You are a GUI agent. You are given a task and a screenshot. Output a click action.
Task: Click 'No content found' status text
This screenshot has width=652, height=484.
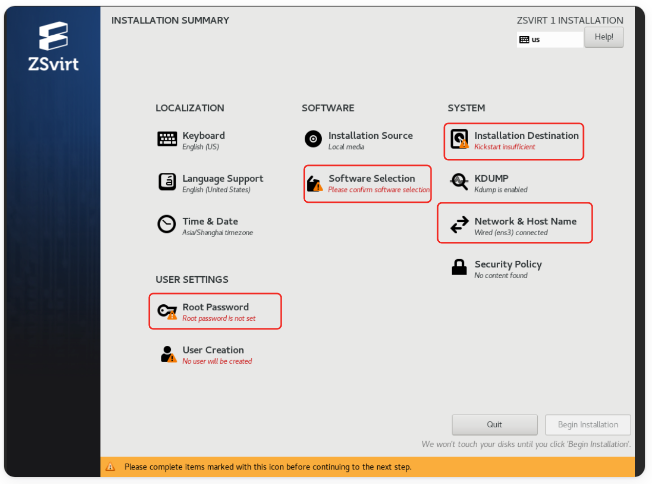[501, 275]
